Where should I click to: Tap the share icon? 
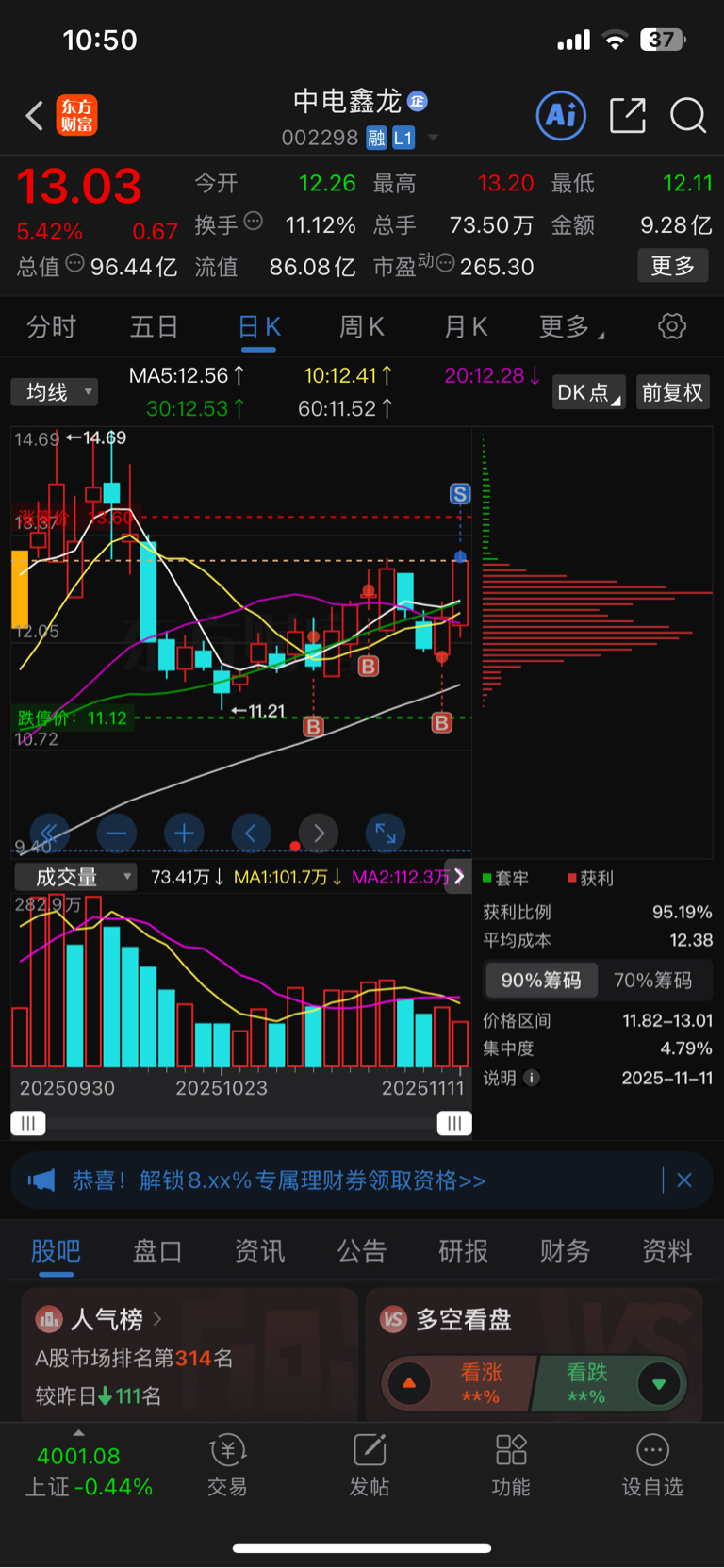628,115
